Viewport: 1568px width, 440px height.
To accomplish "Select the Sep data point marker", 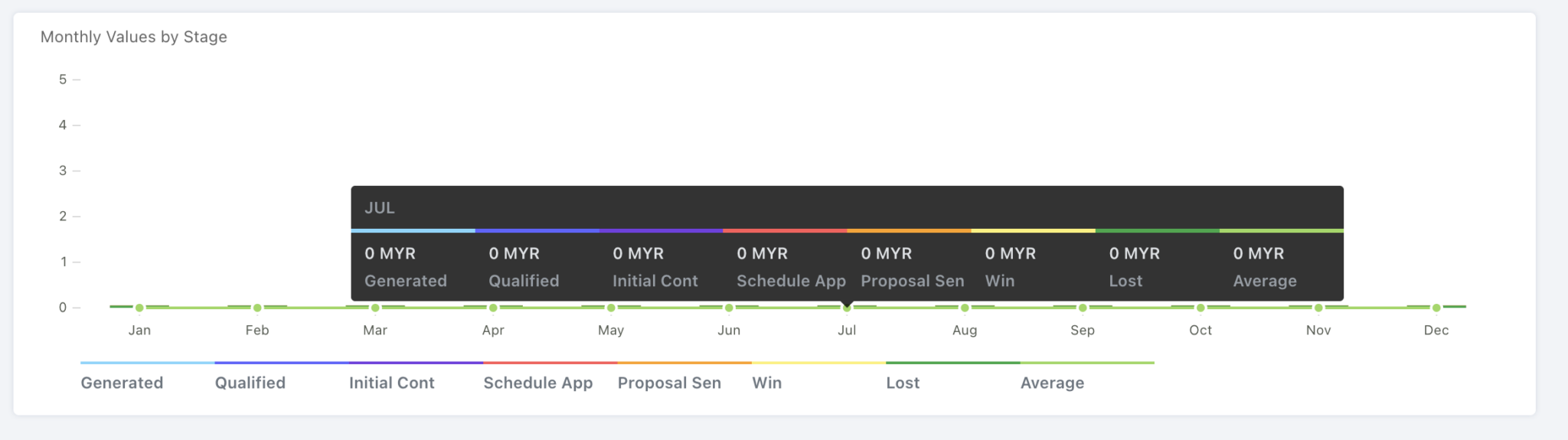I will pyautogui.click(x=1083, y=308).
